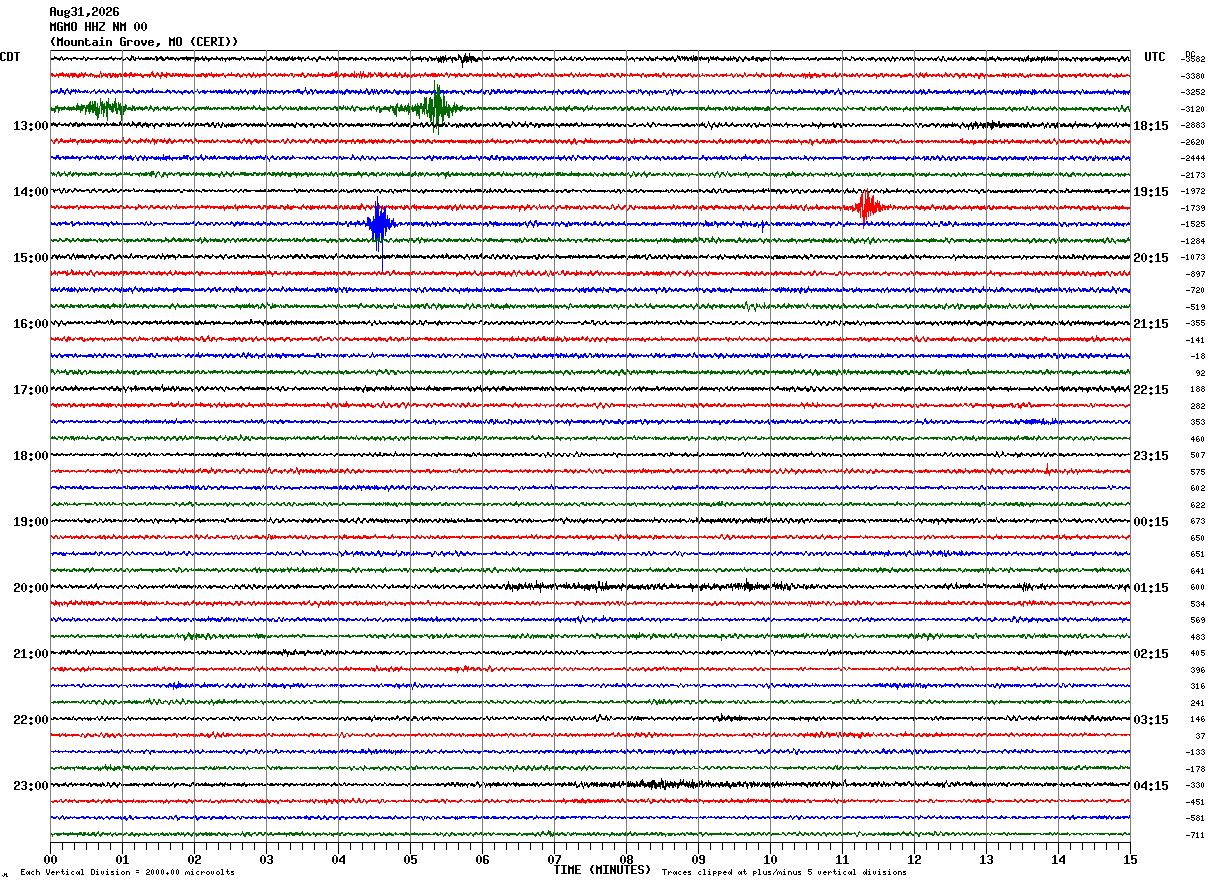Click the red seismic burst near 19:15
This screenshot has width=1210, height=886.
click(x=868, y=207)
